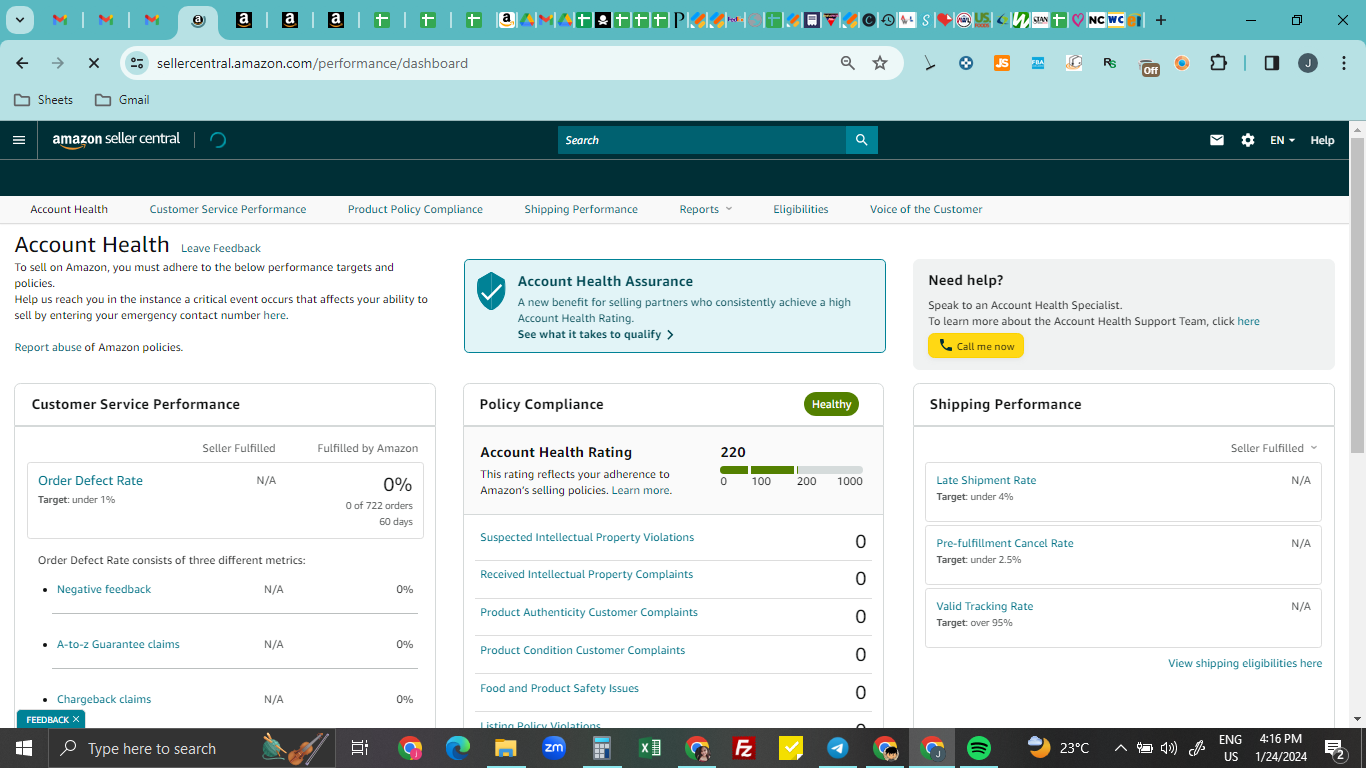Open Suspected Intellectual Property Violations
1366x768 pixels.
pyautogui.click(x=587, y=537)
